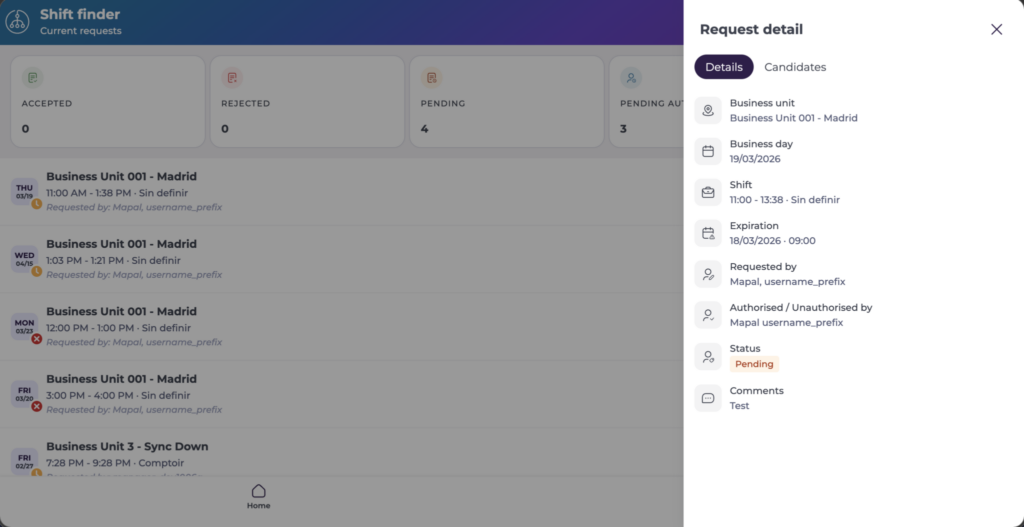The height and width of the screenshot is (527, 1024).
Task: Click the Status person icon
Action: pyautogui.click(x=708, y=357)
